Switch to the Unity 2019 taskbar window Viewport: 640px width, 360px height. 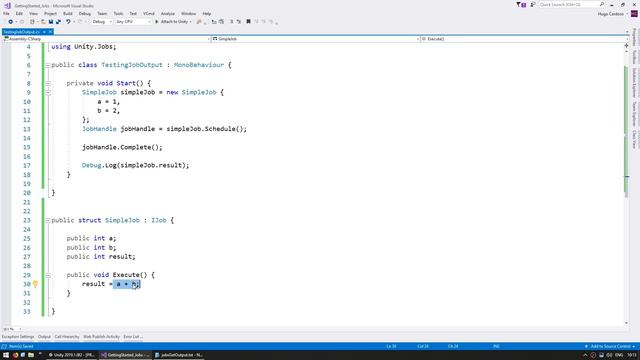(x=72, y=355)
